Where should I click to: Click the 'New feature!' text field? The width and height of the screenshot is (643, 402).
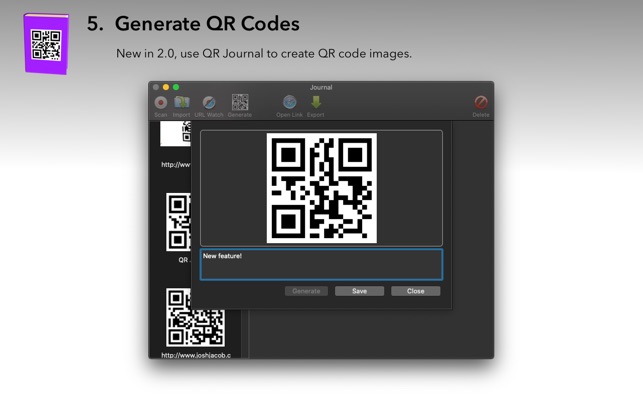322,265
